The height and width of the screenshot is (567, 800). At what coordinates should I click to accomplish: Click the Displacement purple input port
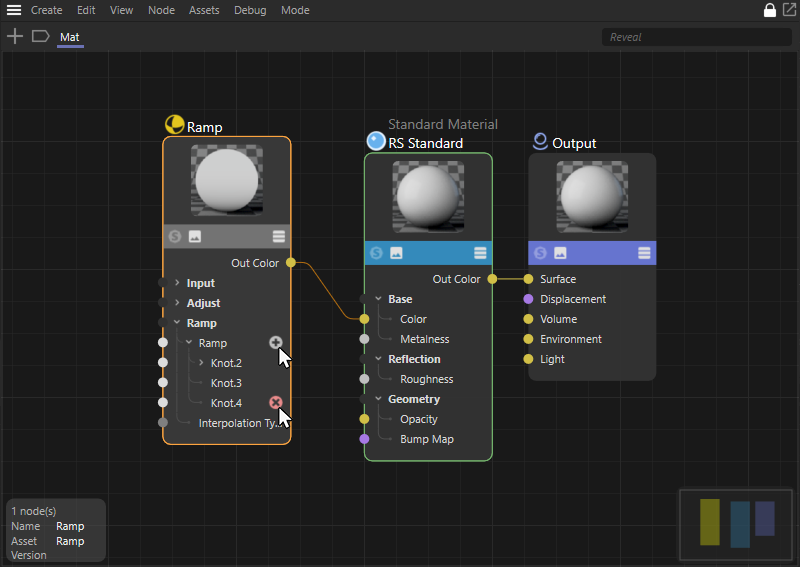click(x=529, y=299)
